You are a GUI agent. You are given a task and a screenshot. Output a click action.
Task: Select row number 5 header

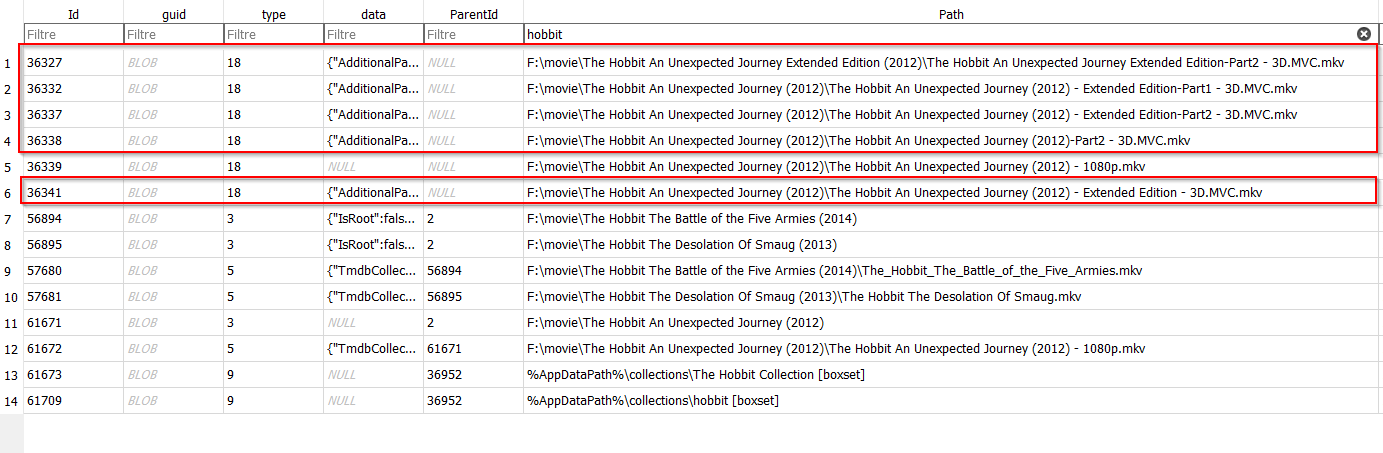(11, 166)
